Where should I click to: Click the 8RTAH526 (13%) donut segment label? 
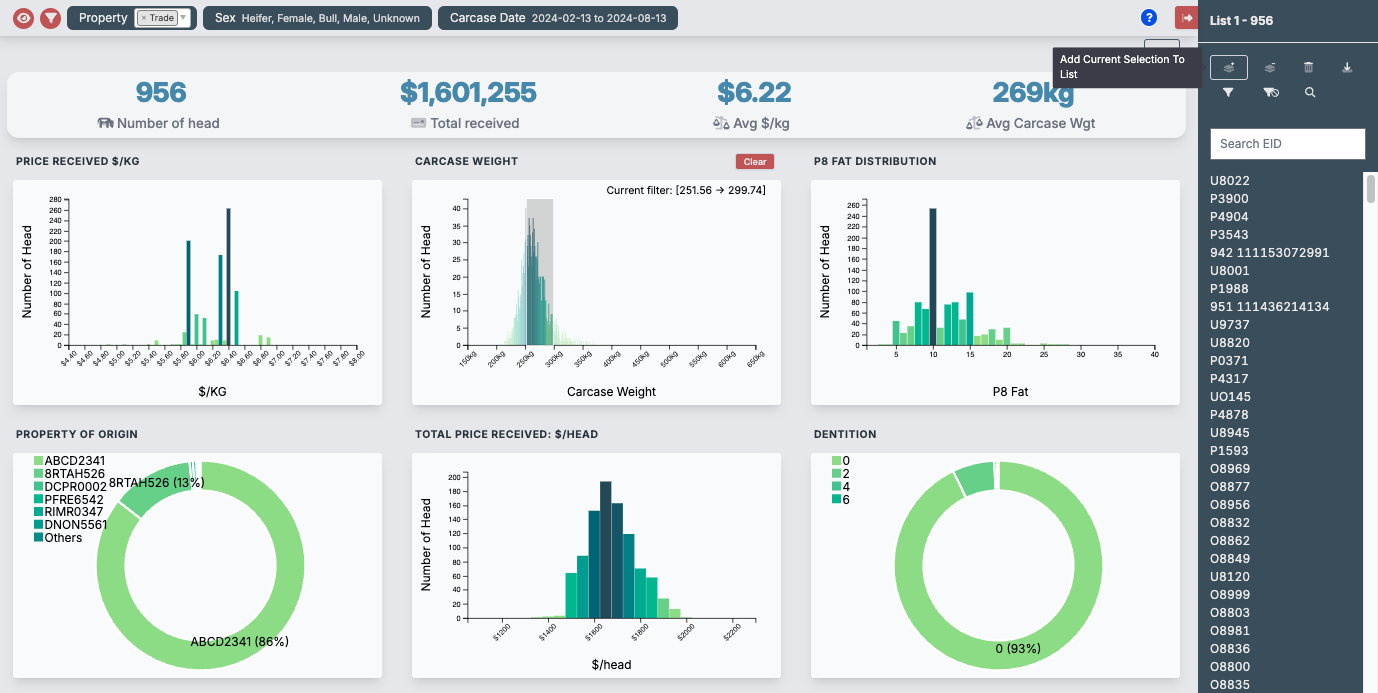[157, 482]
